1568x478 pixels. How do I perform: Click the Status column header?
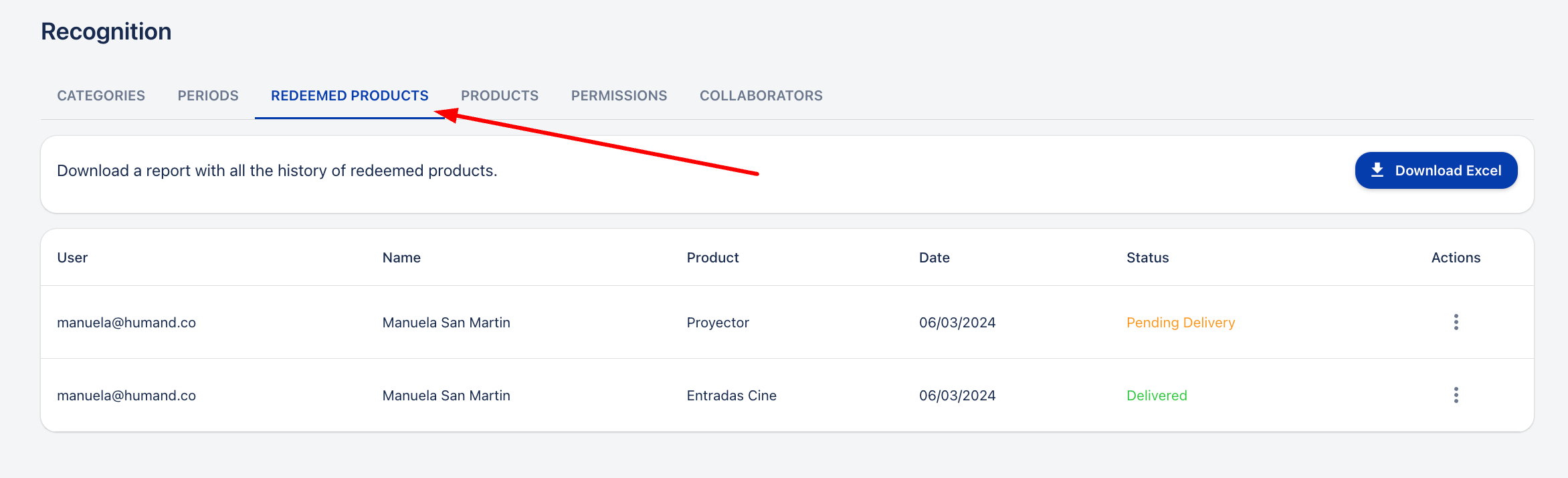1147,258
